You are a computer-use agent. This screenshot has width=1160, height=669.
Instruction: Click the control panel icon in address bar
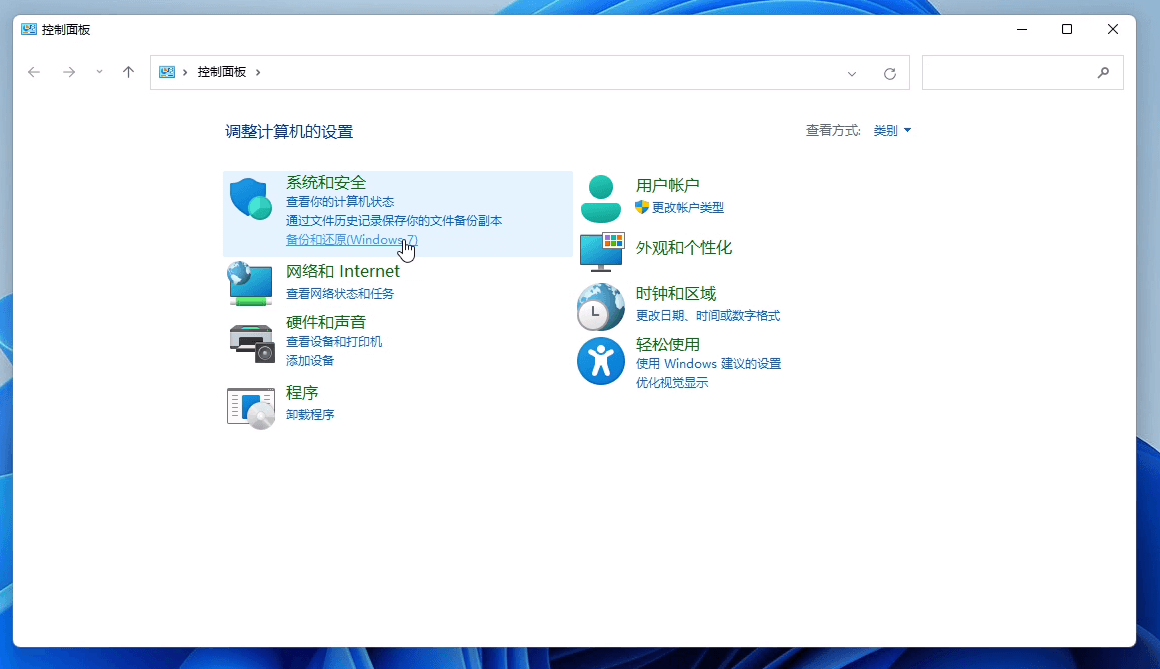[x=167, y=72]
